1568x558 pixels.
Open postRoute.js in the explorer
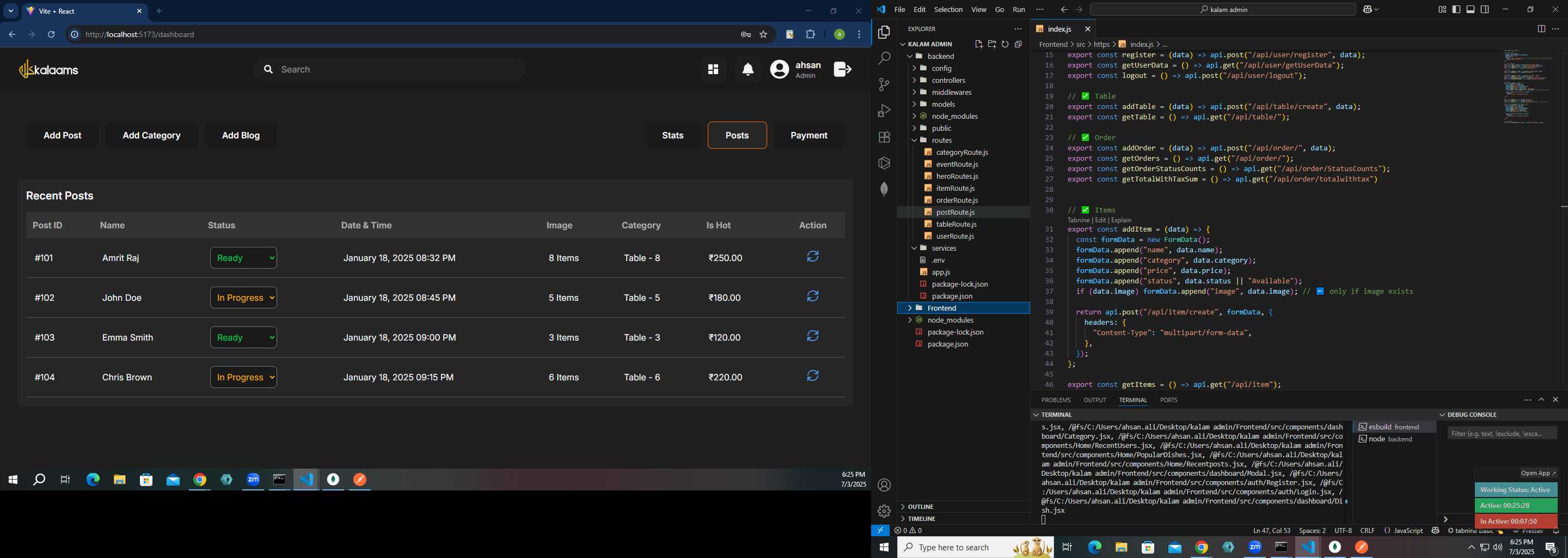point(964,212)
